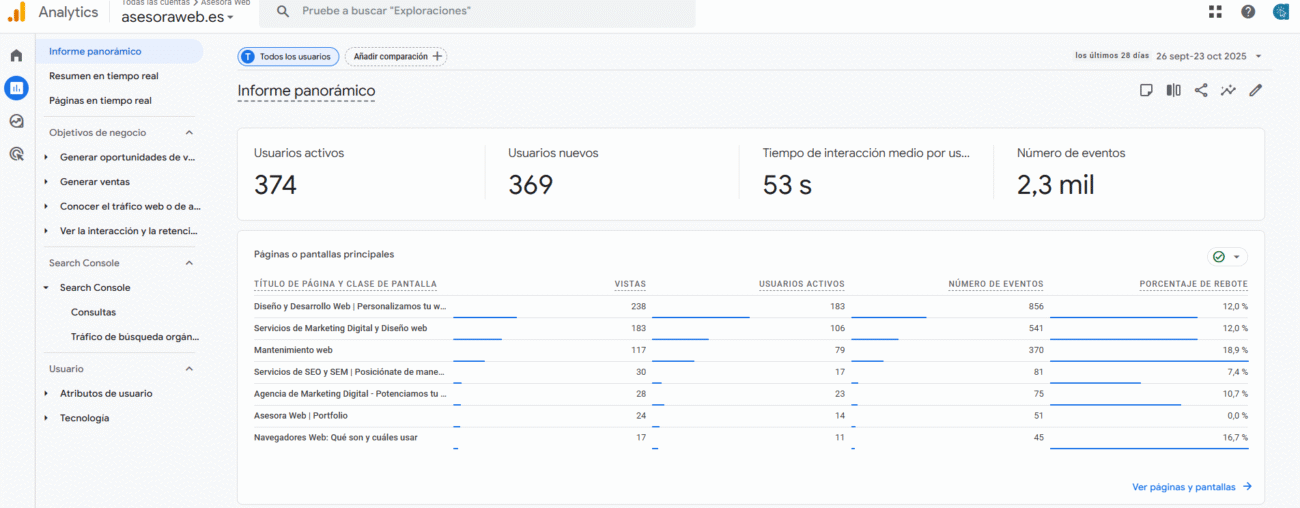This screenshot has height=508, width=1300.
Task: Select the Número de eventos card
Action: pyautogui.click(x=1128, y=172)
